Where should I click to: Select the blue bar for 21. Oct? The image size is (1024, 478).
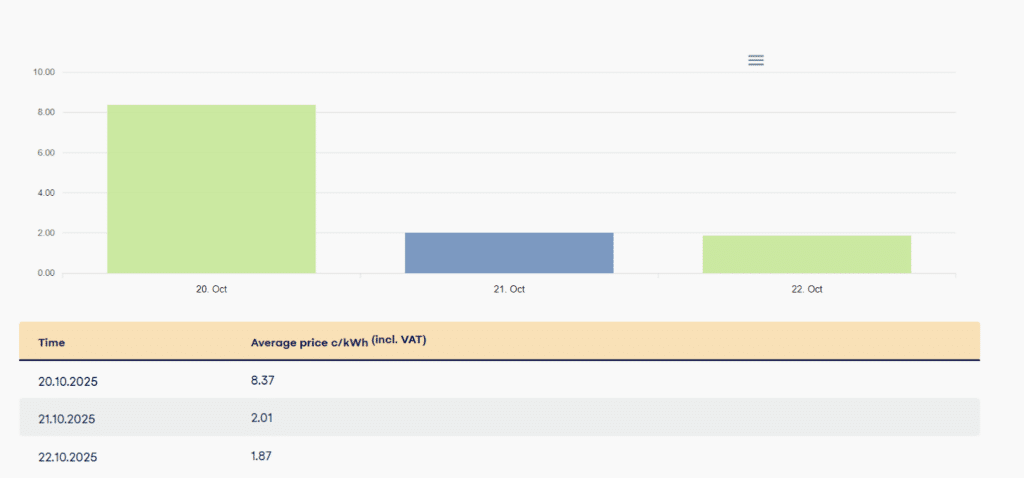pyautogui.click(x=509, y=253)
